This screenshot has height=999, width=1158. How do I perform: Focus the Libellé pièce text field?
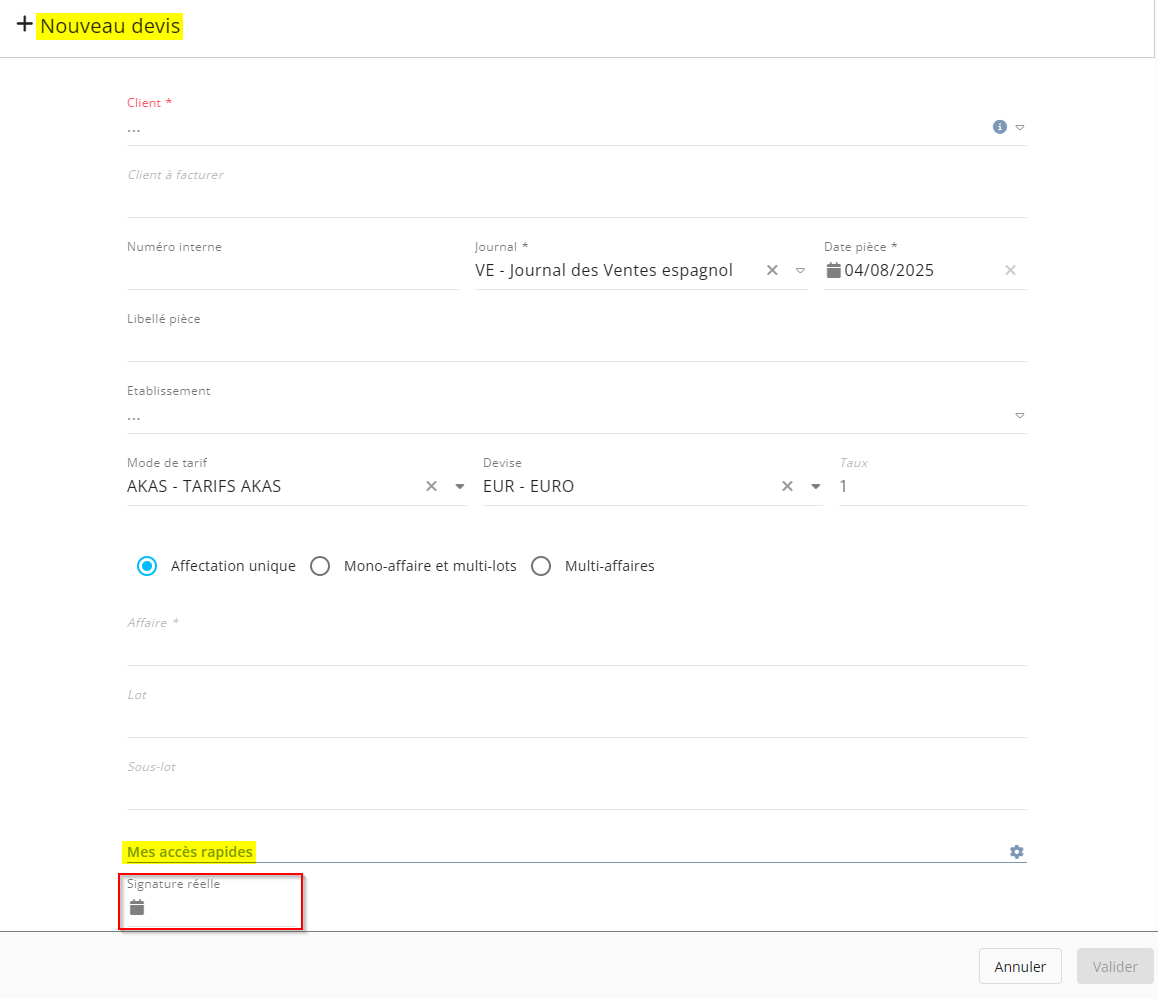coord(576,344)
